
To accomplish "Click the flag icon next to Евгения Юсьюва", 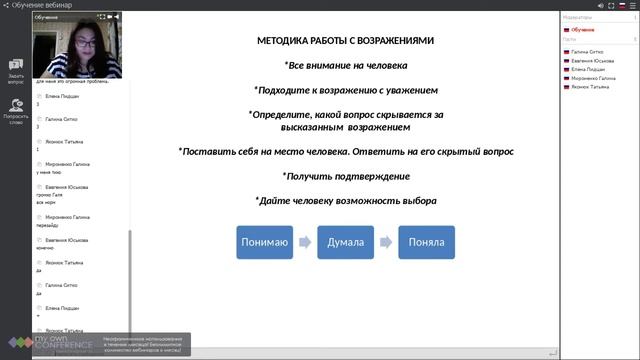I will (567, 61).
